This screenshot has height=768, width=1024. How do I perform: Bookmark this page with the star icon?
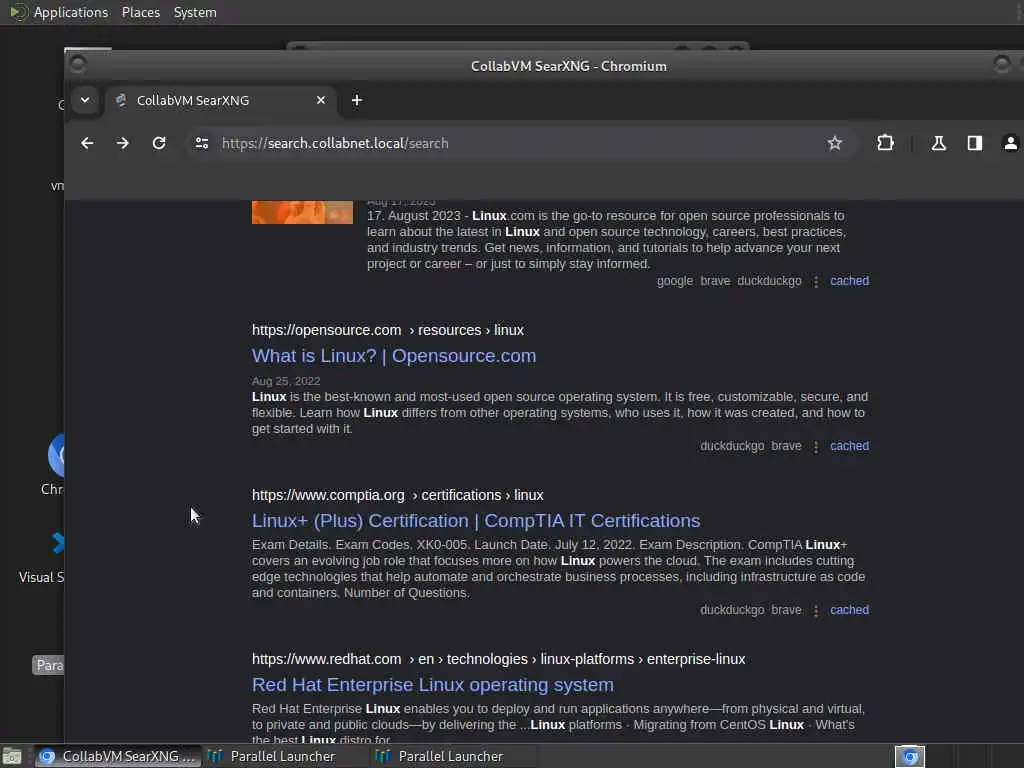(x=835, y=143)
